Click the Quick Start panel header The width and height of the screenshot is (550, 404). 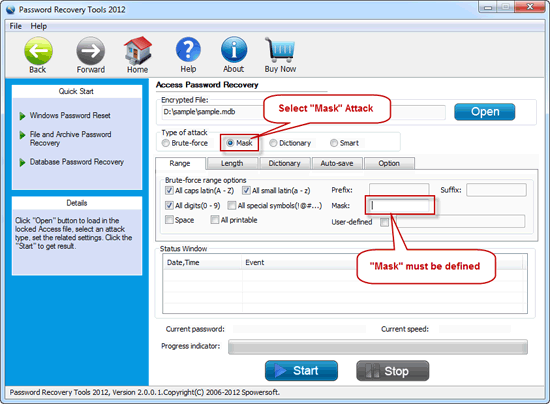[x=76, y=92]
